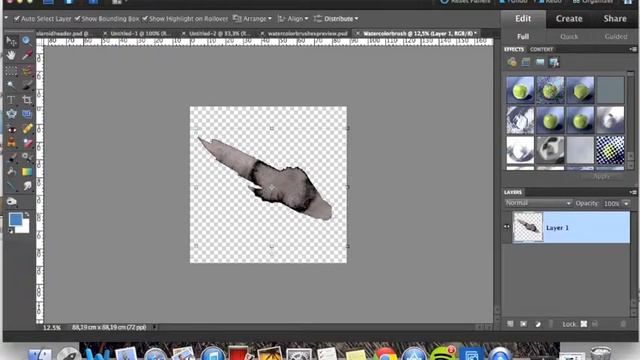Select the Sponge tool

11,202
